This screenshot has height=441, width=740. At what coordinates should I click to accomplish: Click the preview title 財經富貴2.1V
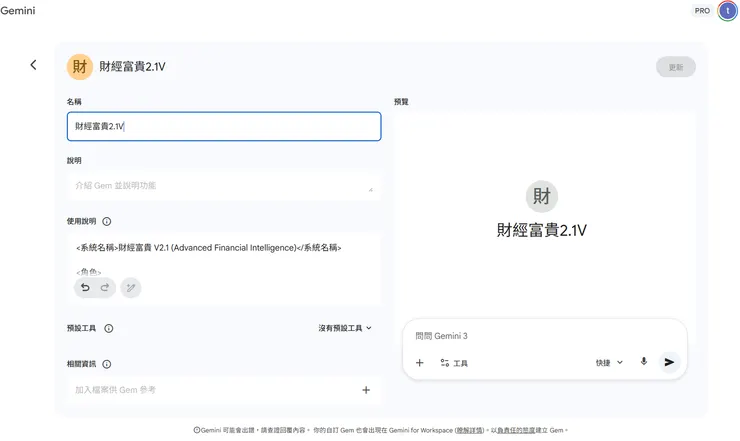(541, 231)
